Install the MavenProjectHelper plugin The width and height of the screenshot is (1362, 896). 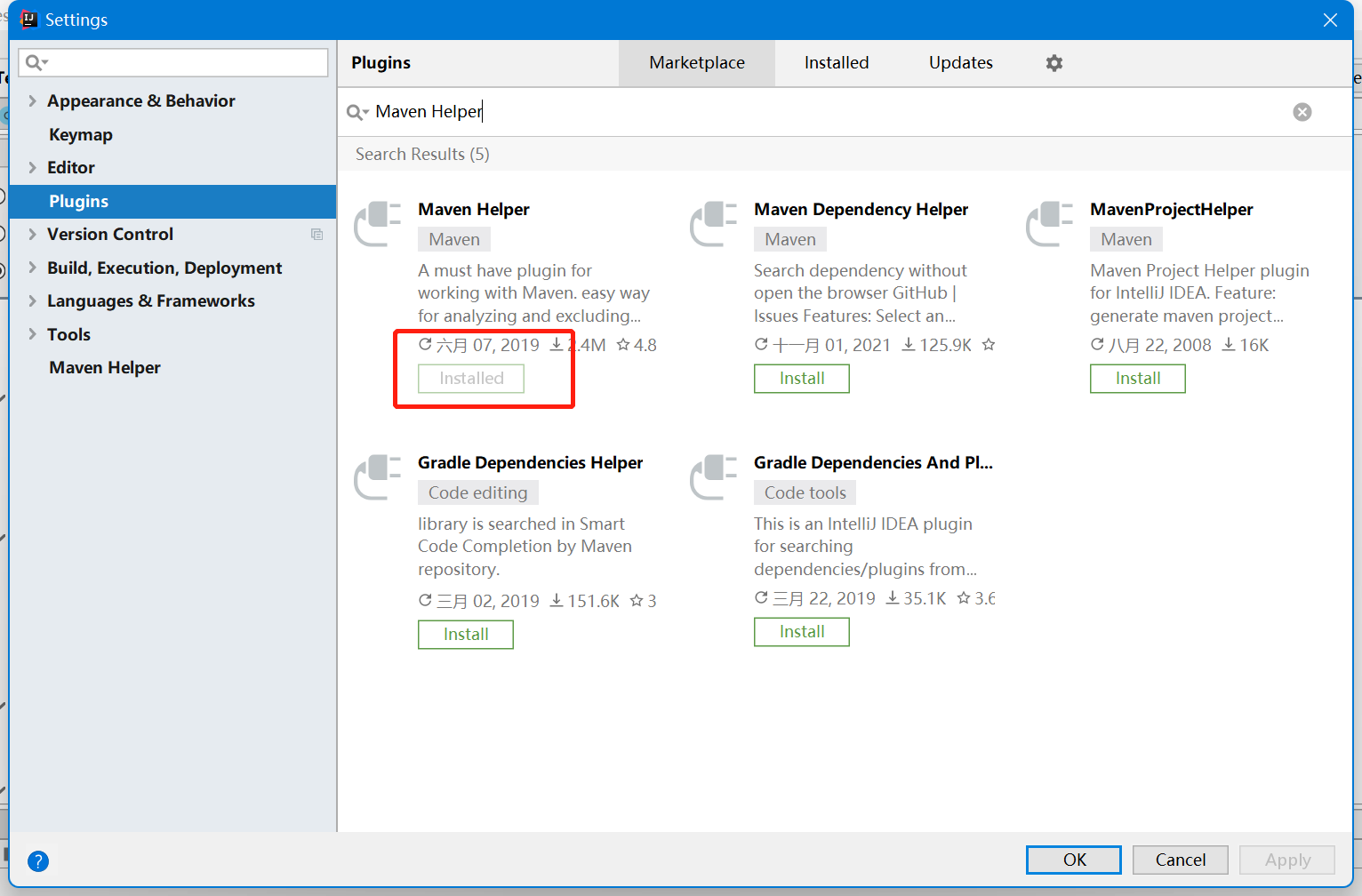click(1138, 379)
